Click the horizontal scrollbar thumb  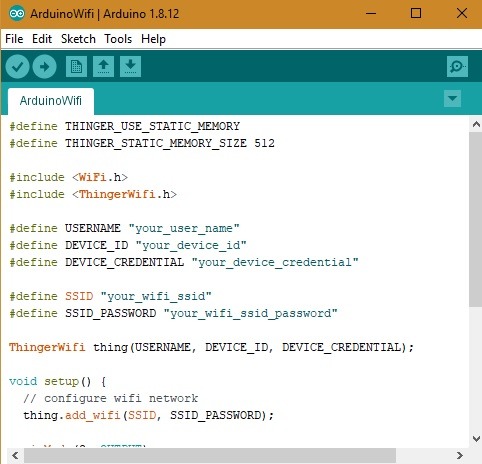click(210, 456)
